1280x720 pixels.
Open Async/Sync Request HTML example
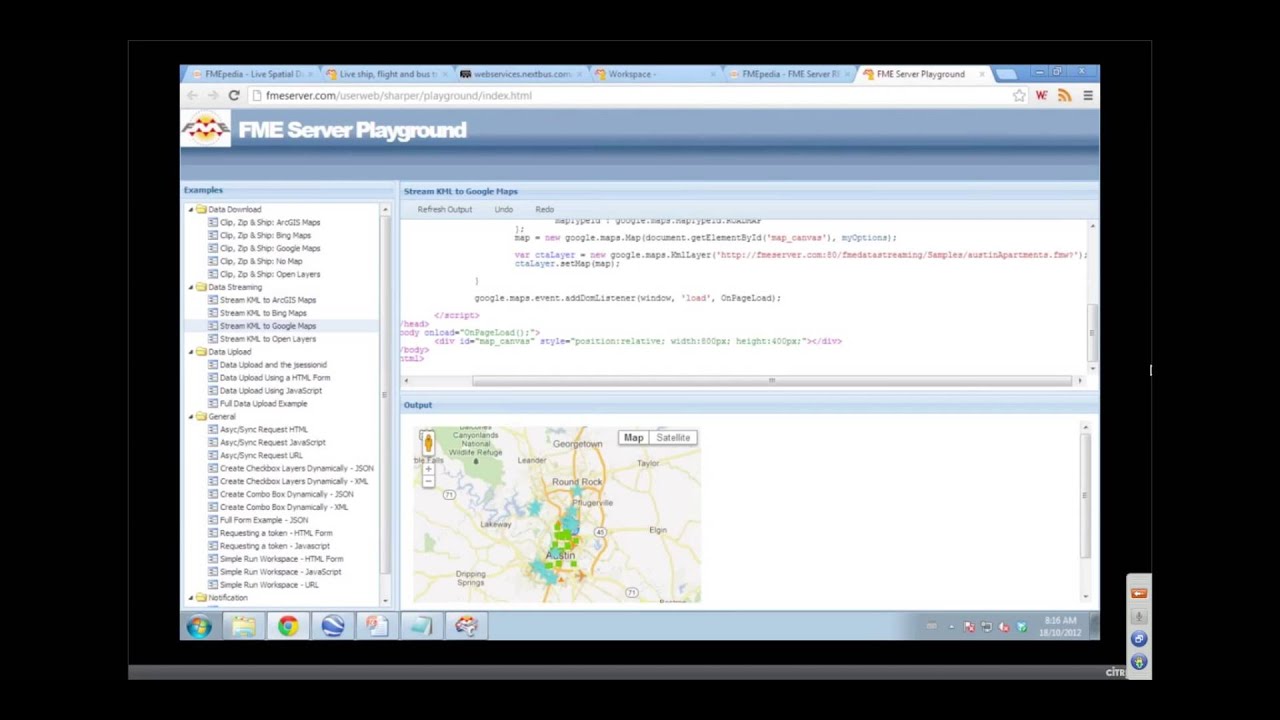264,430
